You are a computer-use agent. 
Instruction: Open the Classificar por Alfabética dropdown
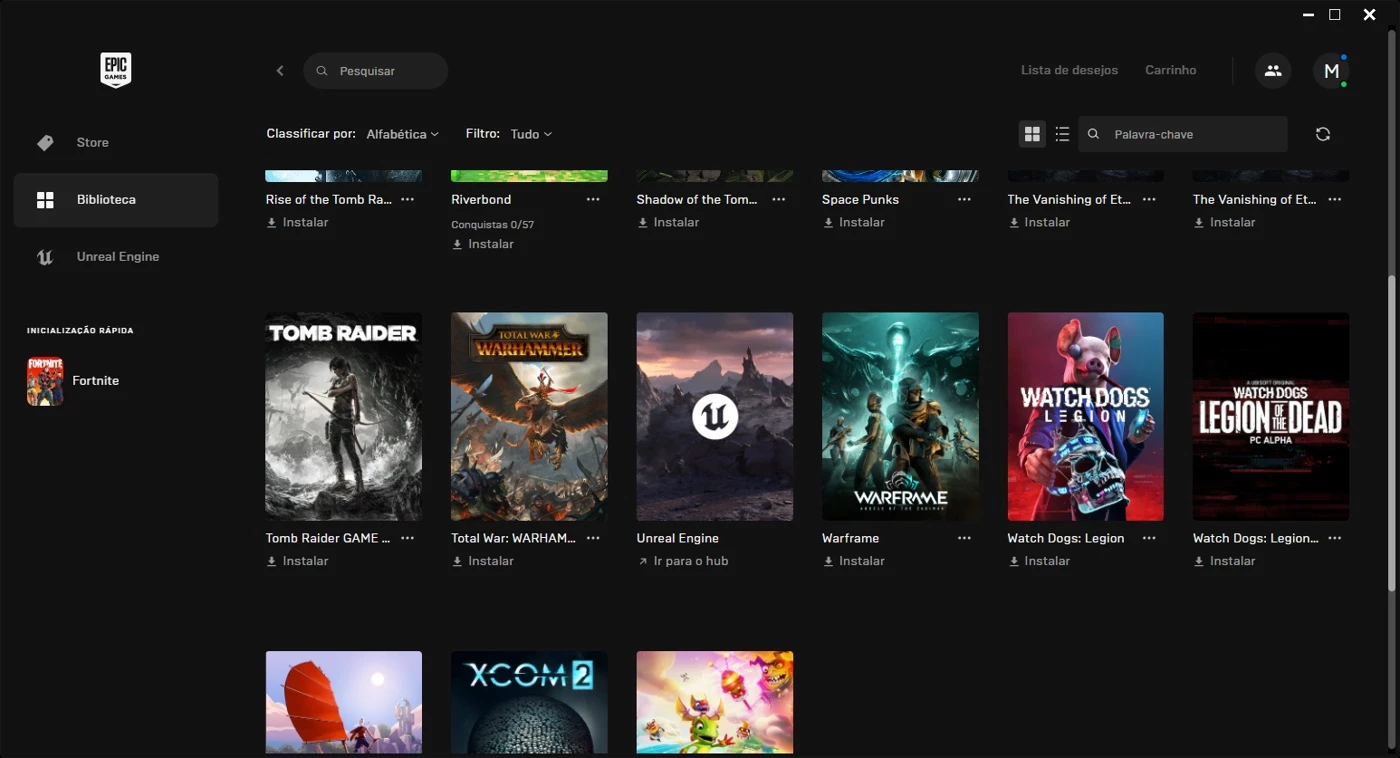(402, 134)
